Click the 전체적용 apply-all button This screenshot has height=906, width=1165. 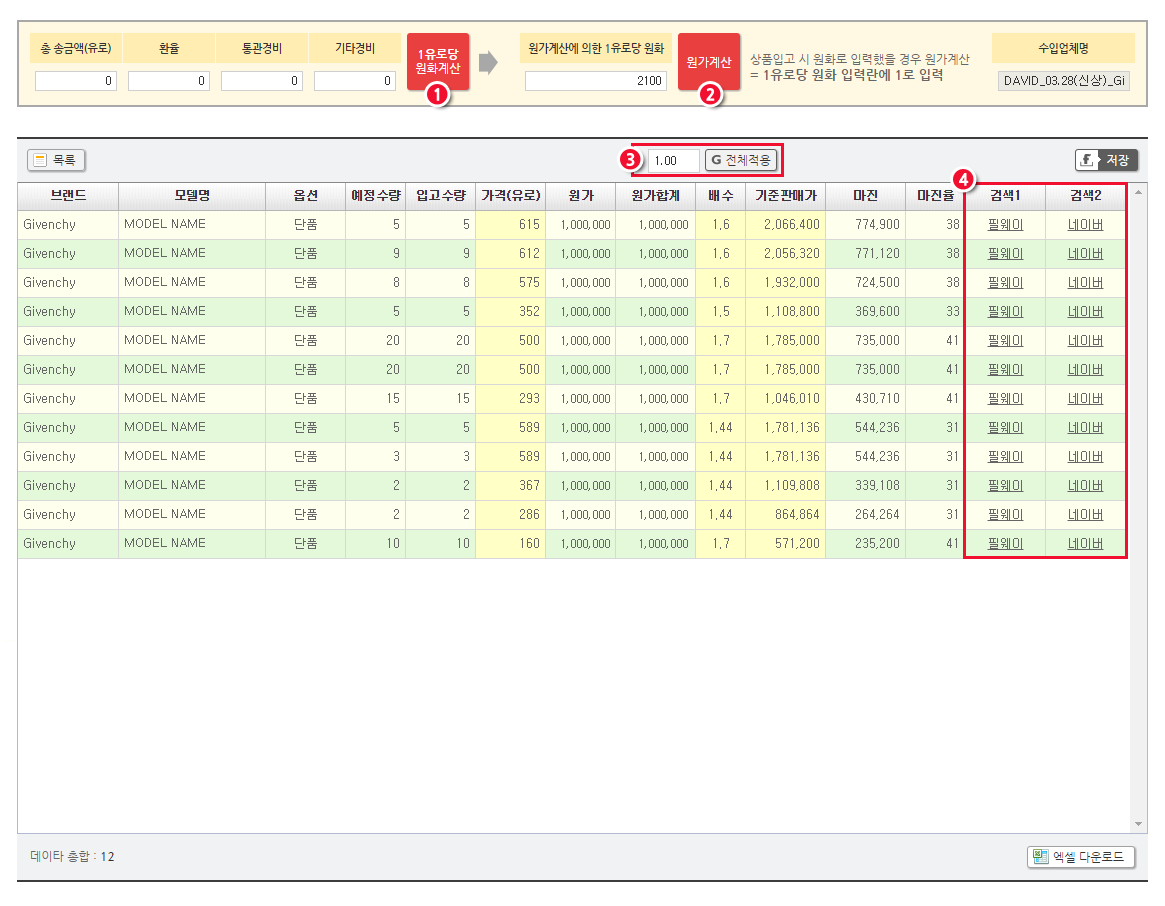point(741,160)
